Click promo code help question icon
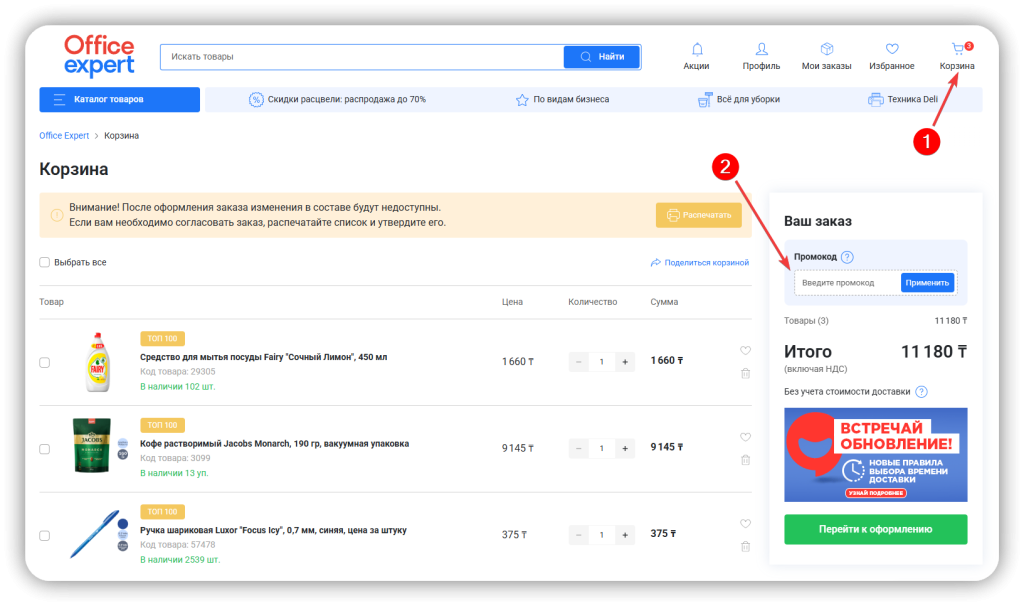Image resolution: width=1024 pixels, height=606 pixels. point(847,257)
